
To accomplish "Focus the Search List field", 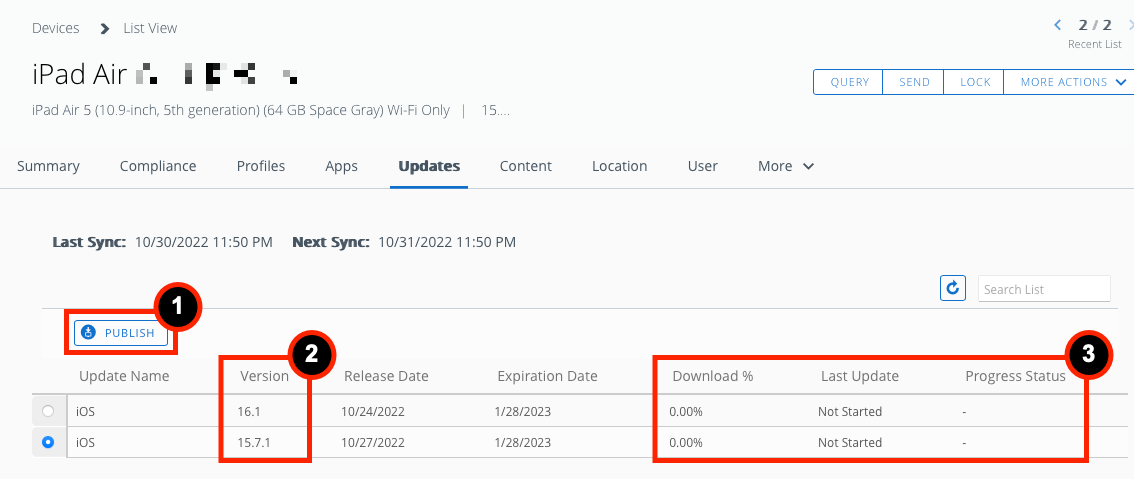I will 1044,289.
